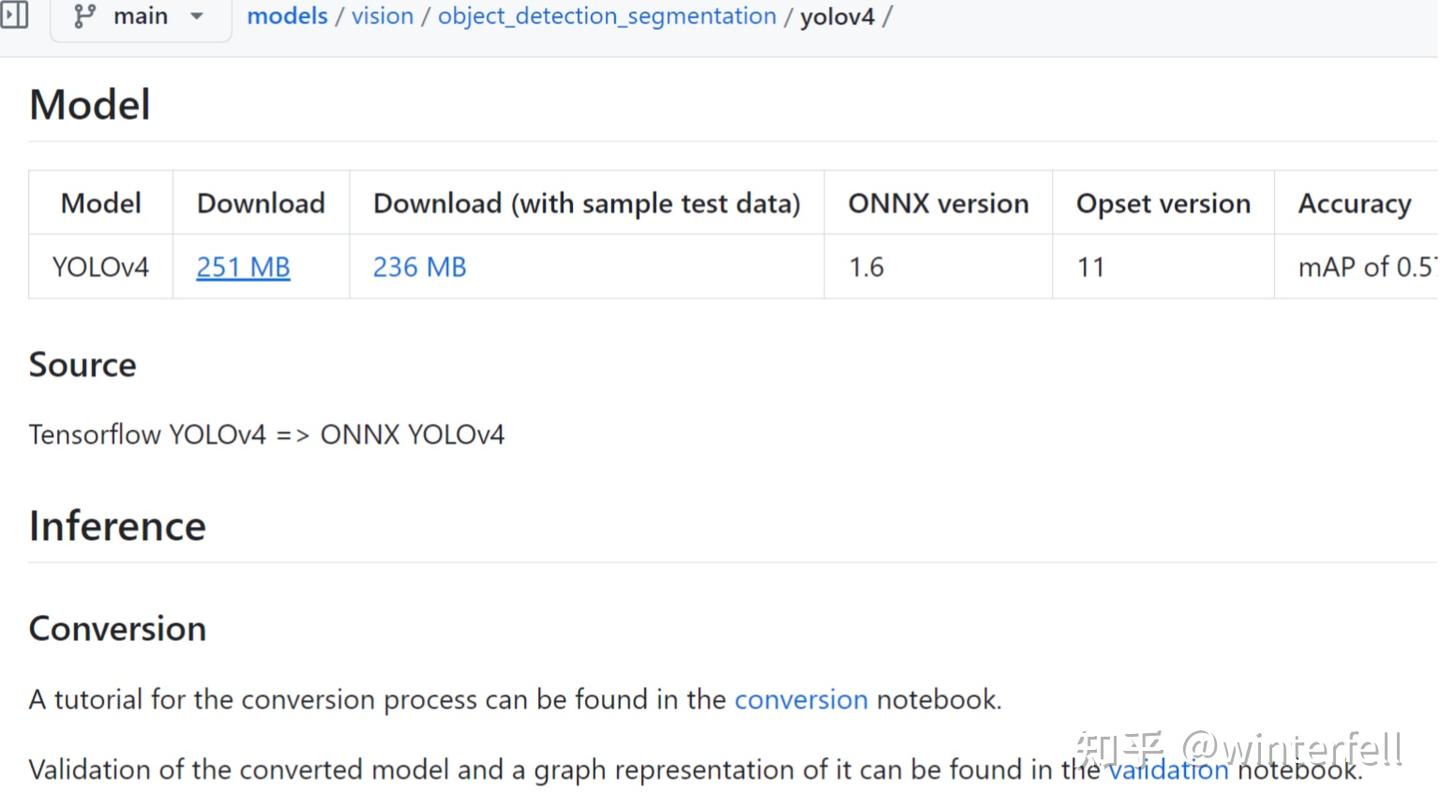Open the validation notebook link
The image size is (1440, 808).
(x=1167, y=769)
